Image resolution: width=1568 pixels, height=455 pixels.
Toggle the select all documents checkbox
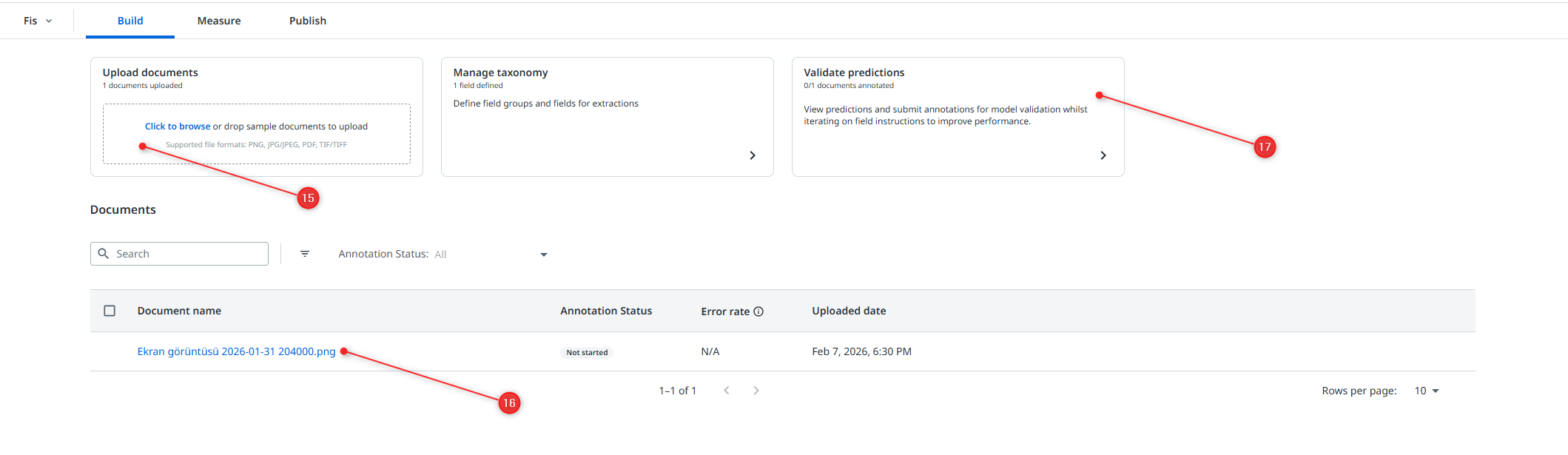pos(110,311)
